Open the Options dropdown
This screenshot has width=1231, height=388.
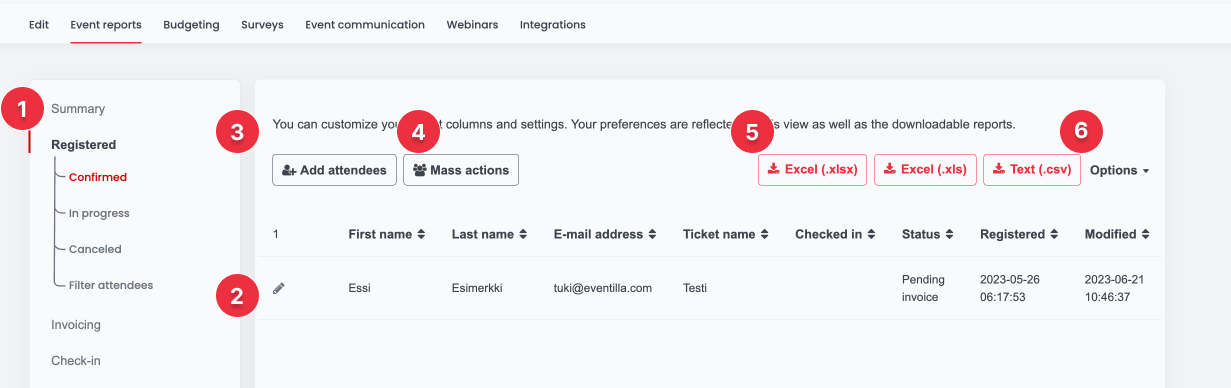coord(1119,170)
